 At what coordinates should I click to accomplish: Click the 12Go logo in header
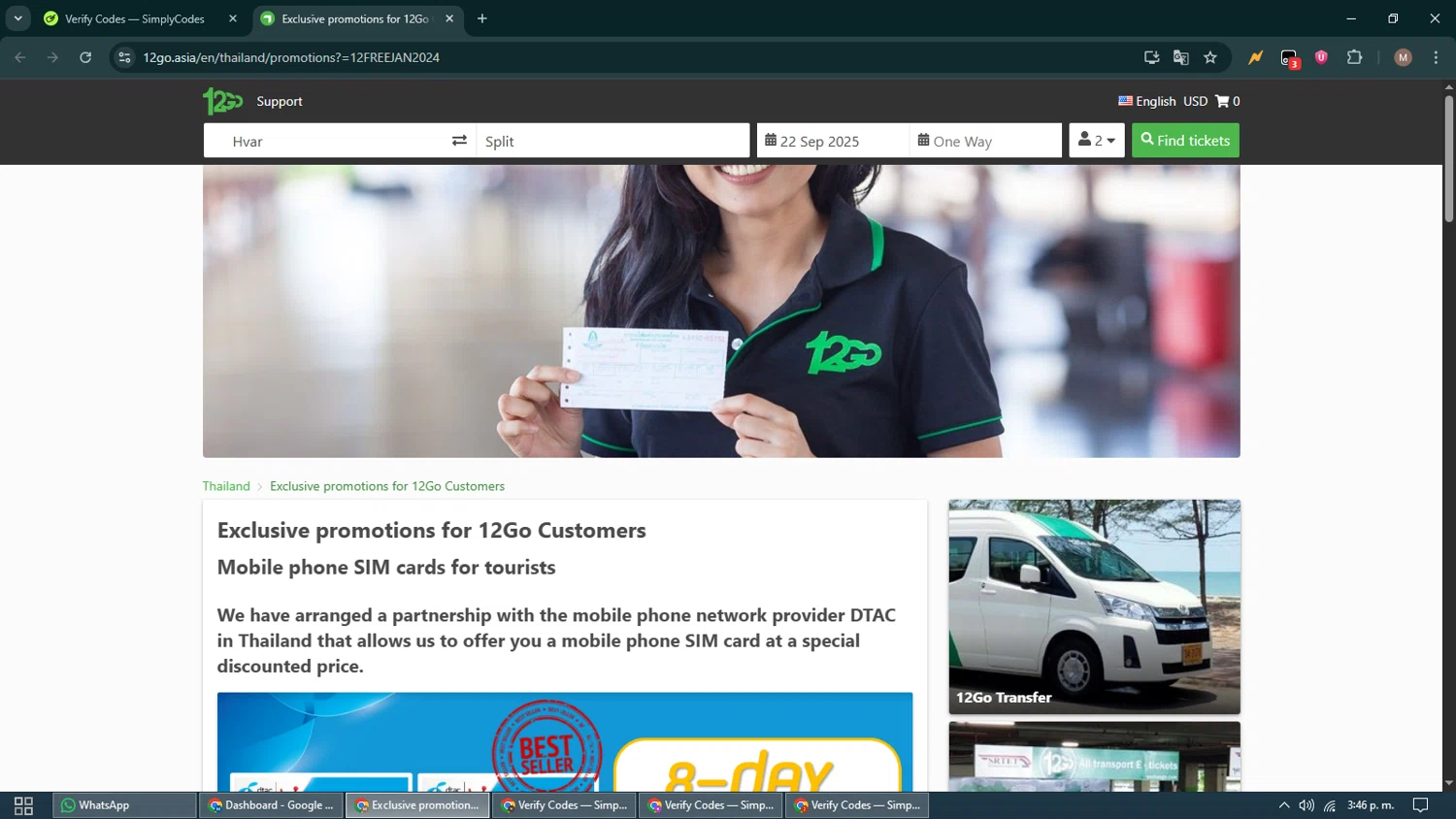pos(222,101)
